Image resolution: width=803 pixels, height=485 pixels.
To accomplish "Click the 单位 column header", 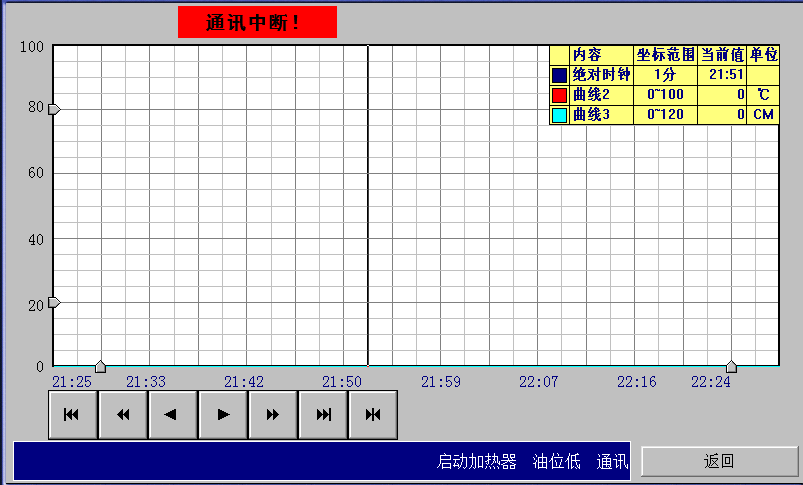I will point(764,55).
